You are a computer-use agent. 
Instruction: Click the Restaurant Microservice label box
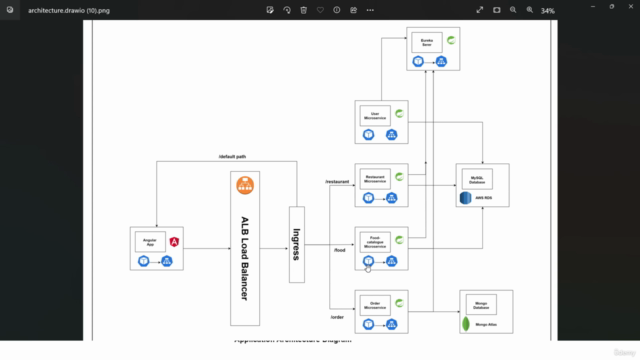coord(375,179)
